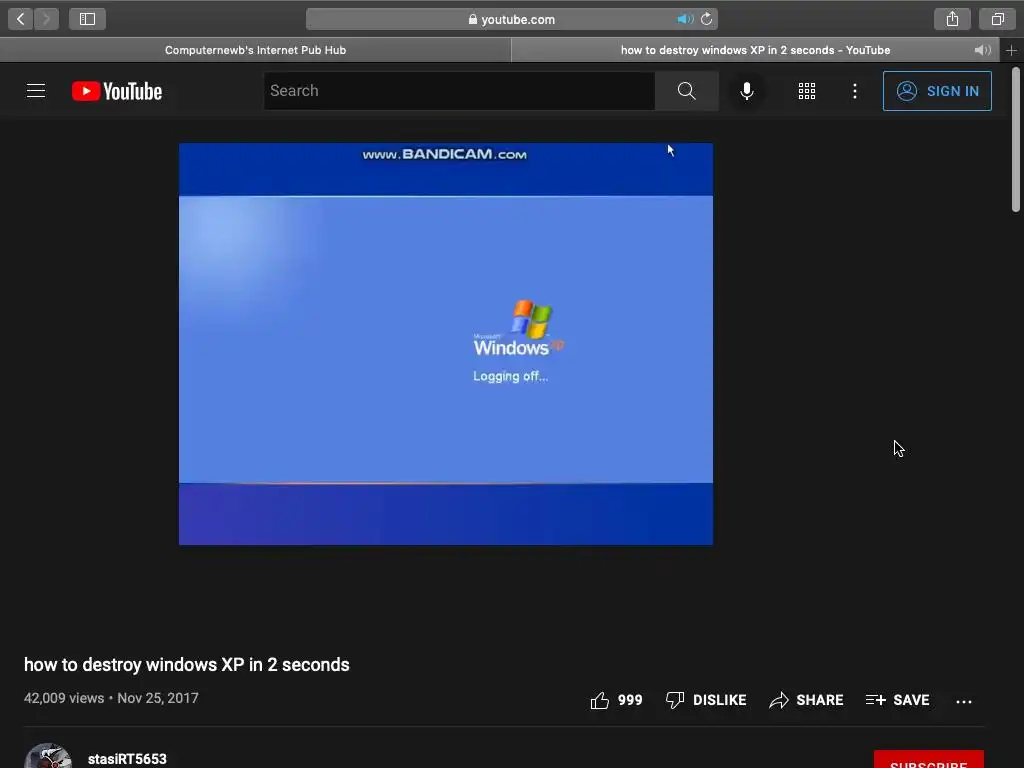Like the video with thumbs up

(600, 700)
